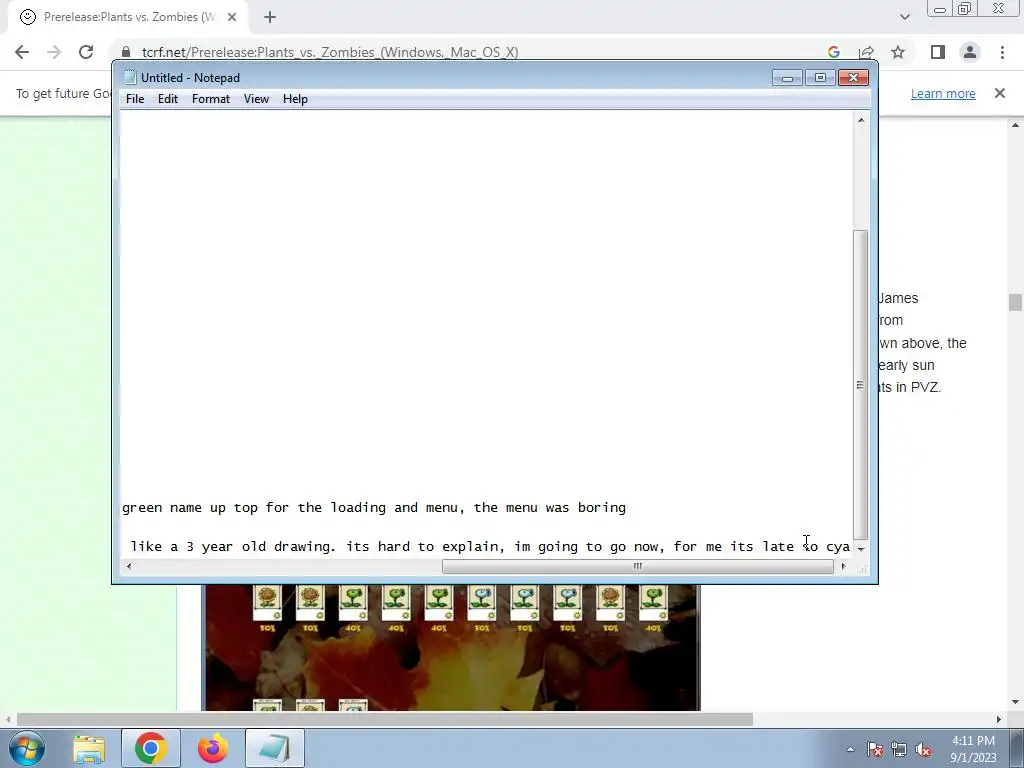Click the lock icon in address bar
The height and width of the screenshot is (768, 1024).
[126, 52]
